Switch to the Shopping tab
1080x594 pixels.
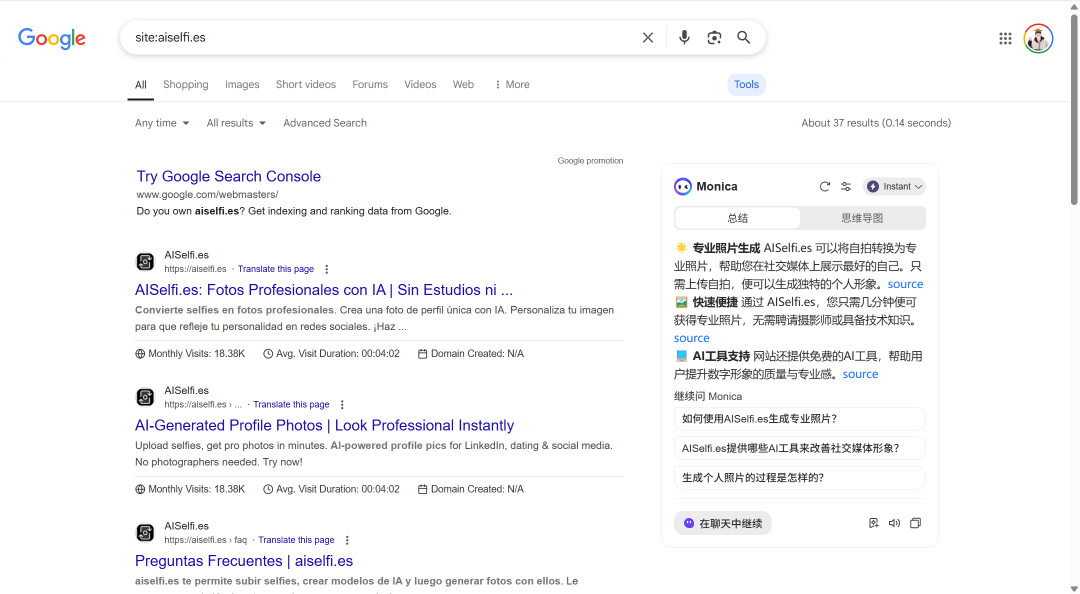185,84
